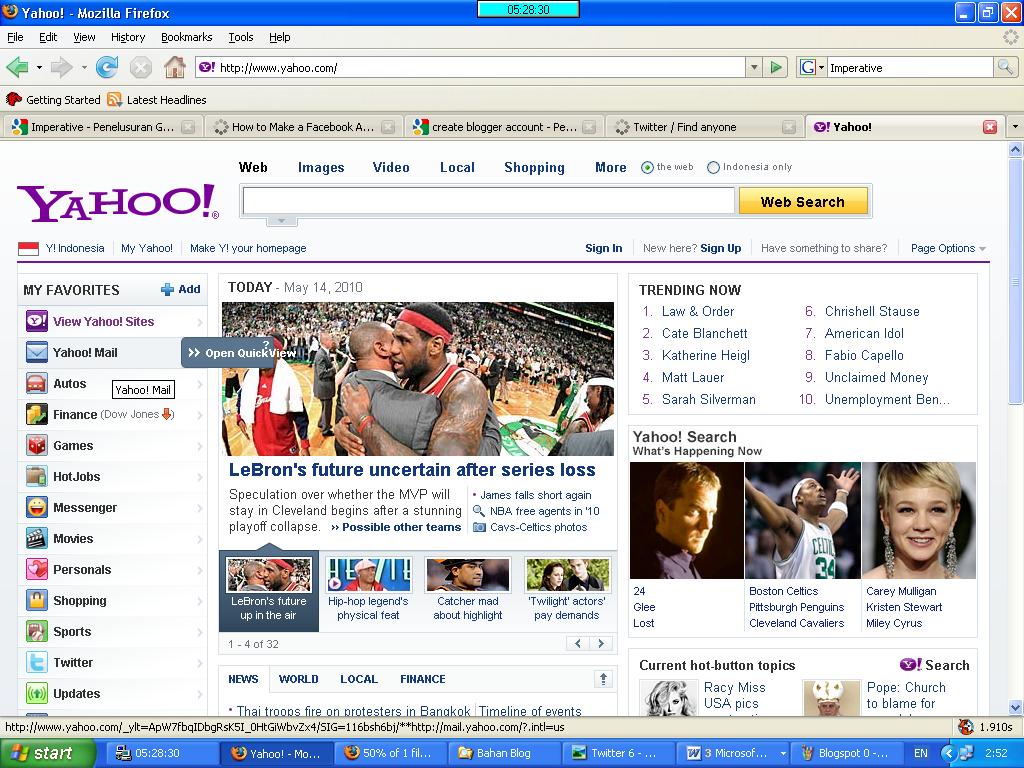The height and width of the screenshot is (768, 1024).
Task: Open the History menu
Action: [128, 37]
